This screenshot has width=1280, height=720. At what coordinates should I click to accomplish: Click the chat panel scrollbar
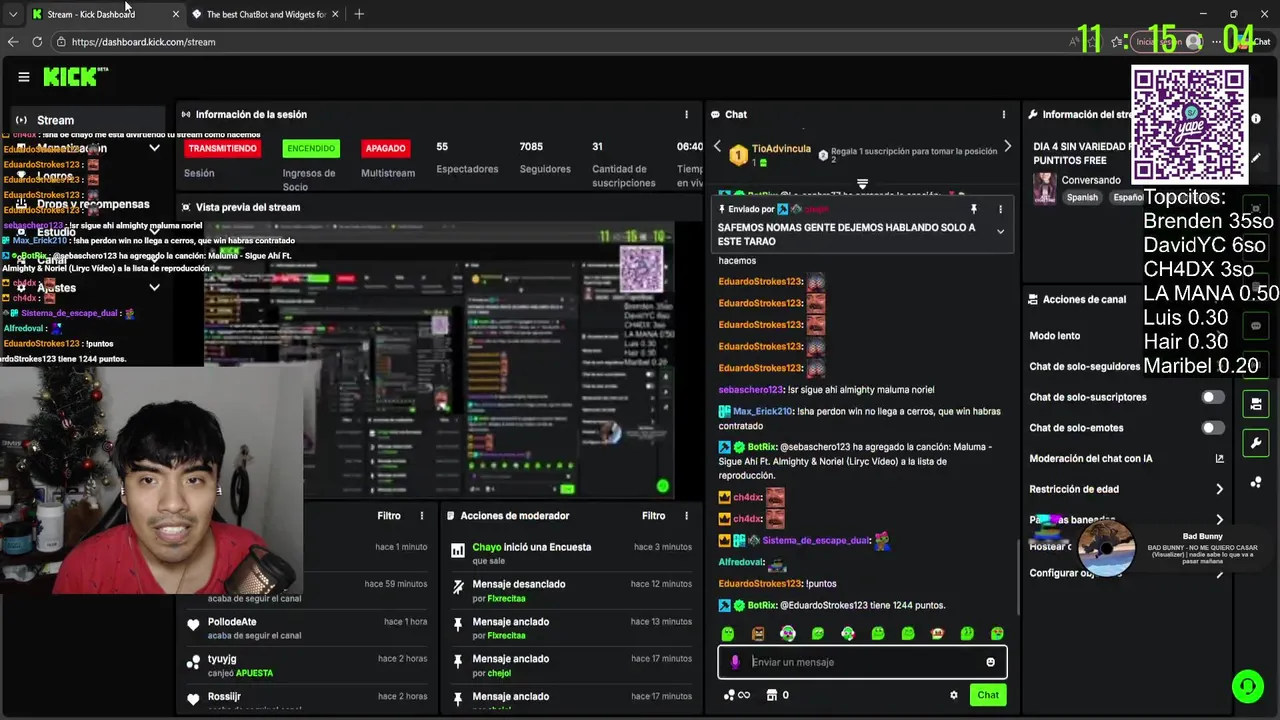coord(1017,577)
